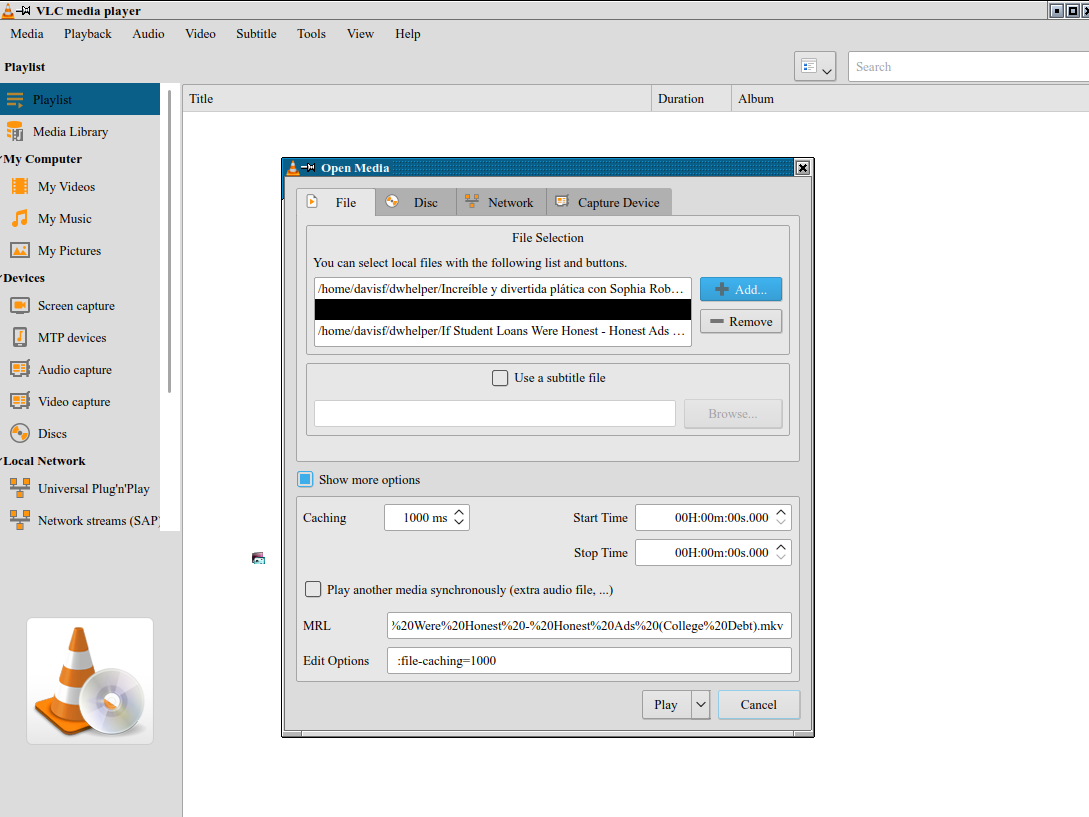Viewport: 1089px width, 817px height.
Task: Click the Edit Options input field
Action: 589,661
